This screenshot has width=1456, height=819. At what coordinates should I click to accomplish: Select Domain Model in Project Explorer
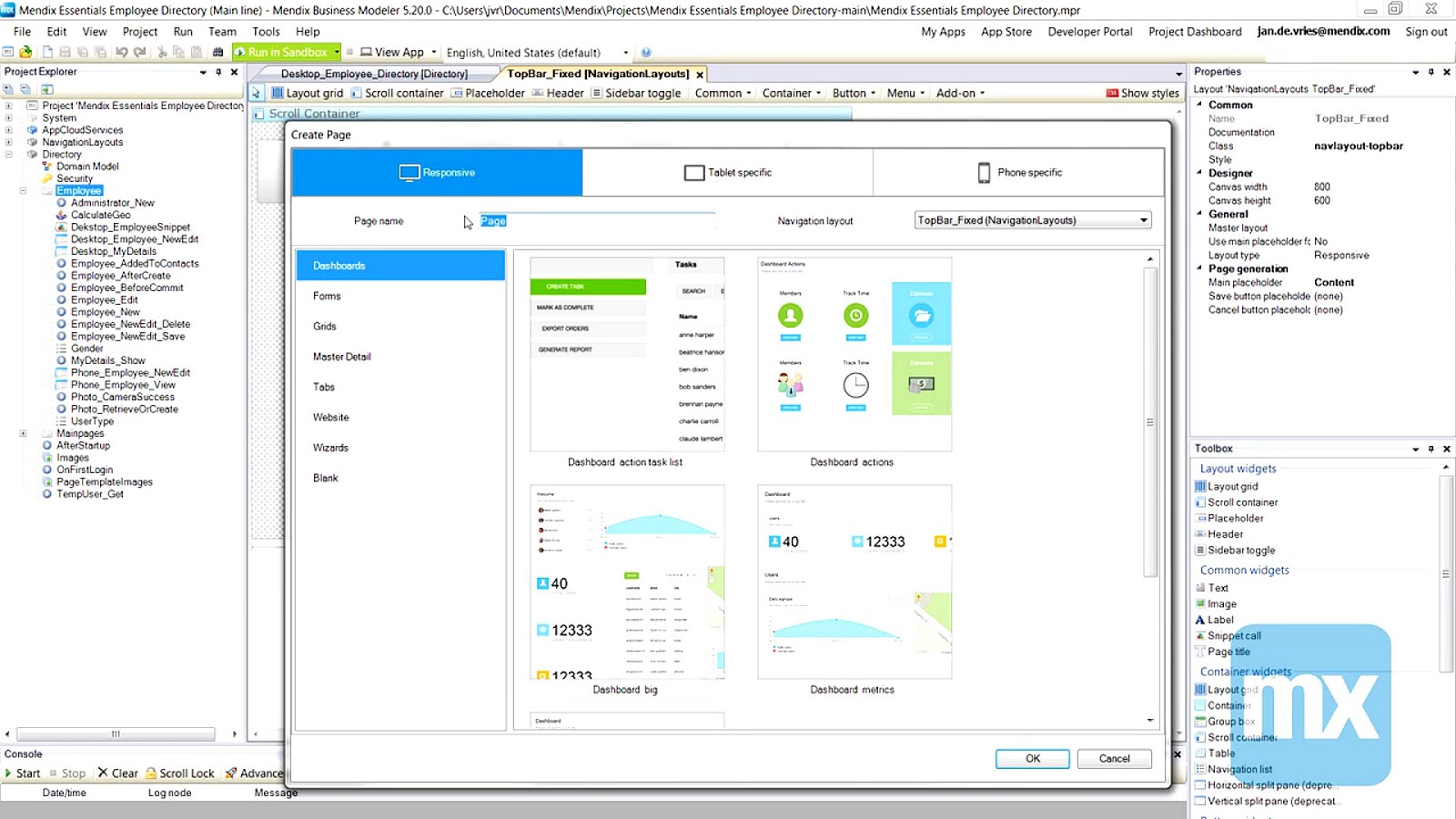click(87, 167)
